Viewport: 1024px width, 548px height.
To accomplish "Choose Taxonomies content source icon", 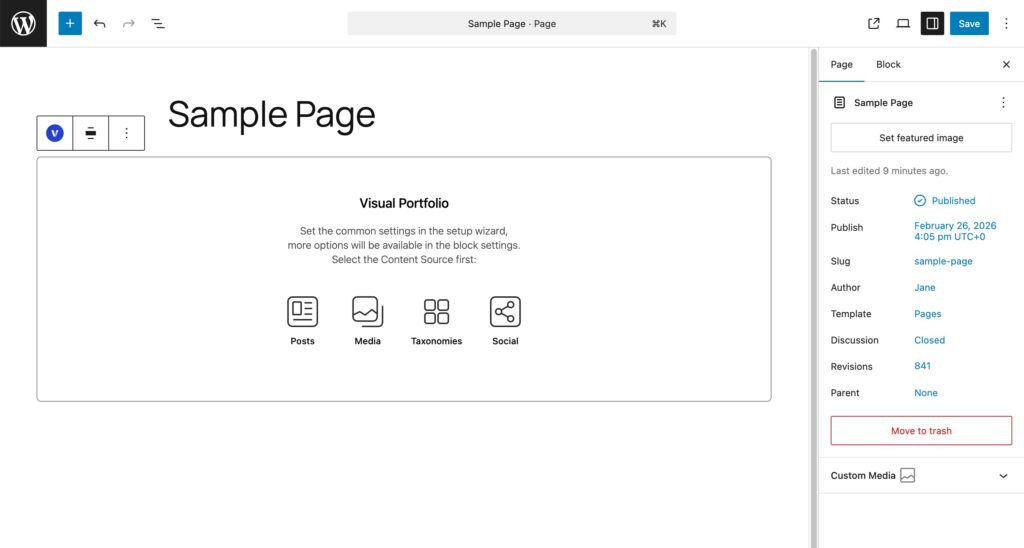I will click(436, 312).
